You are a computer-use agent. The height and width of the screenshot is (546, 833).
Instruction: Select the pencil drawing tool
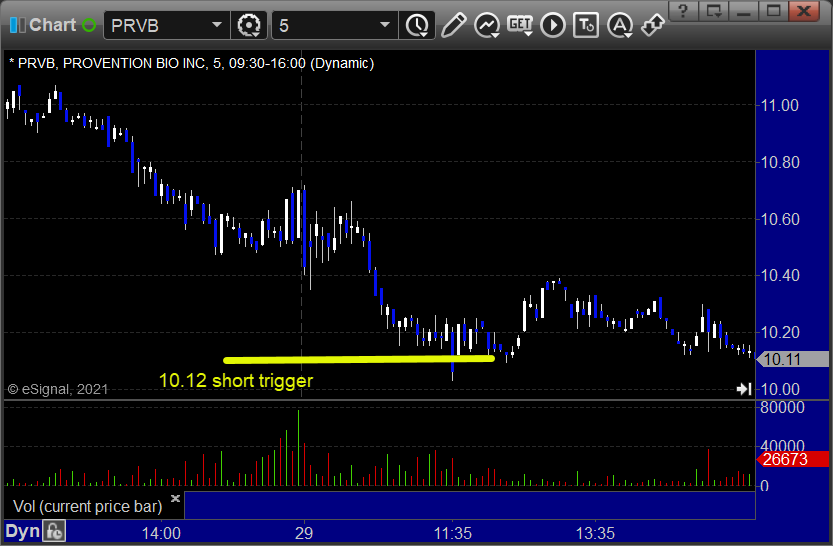(454, 25)
